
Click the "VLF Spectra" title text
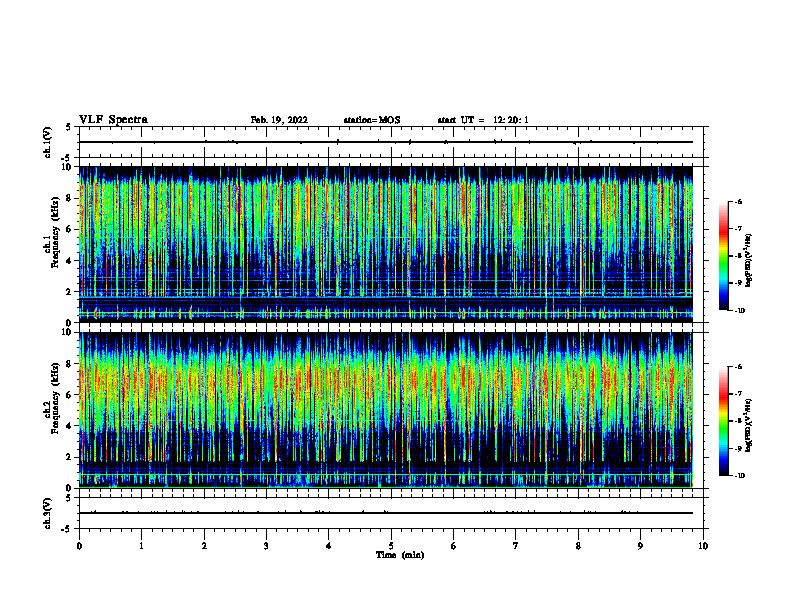113,120
